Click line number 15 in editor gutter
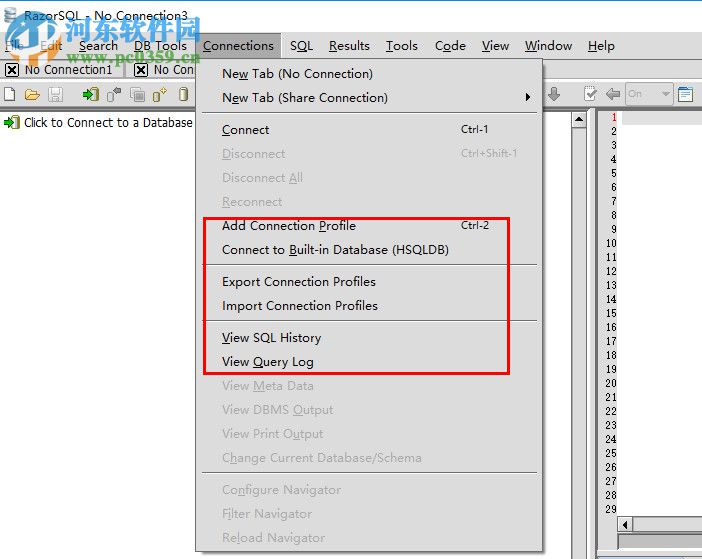Viewport: 702px width, 559px height. click(611, 313)
